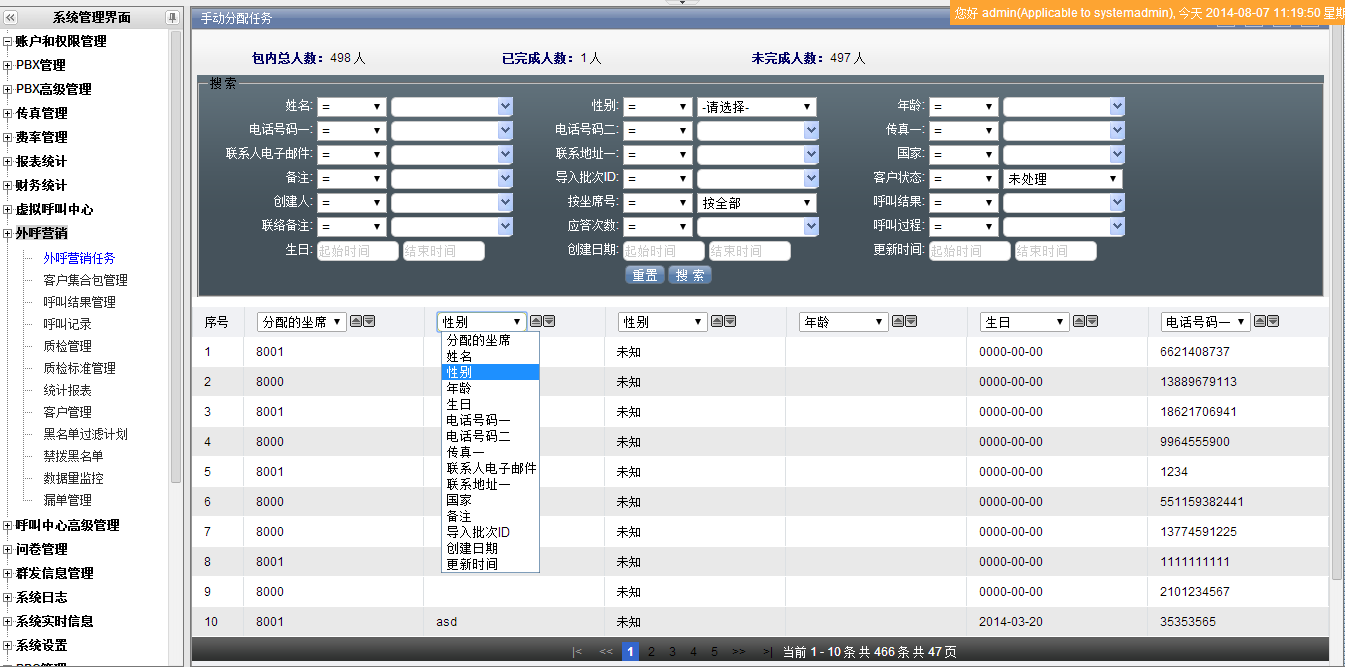Viewport: 1345px width, 667px height.
Task: Click the pin icon in sidebar header
Action: (172, 18)
